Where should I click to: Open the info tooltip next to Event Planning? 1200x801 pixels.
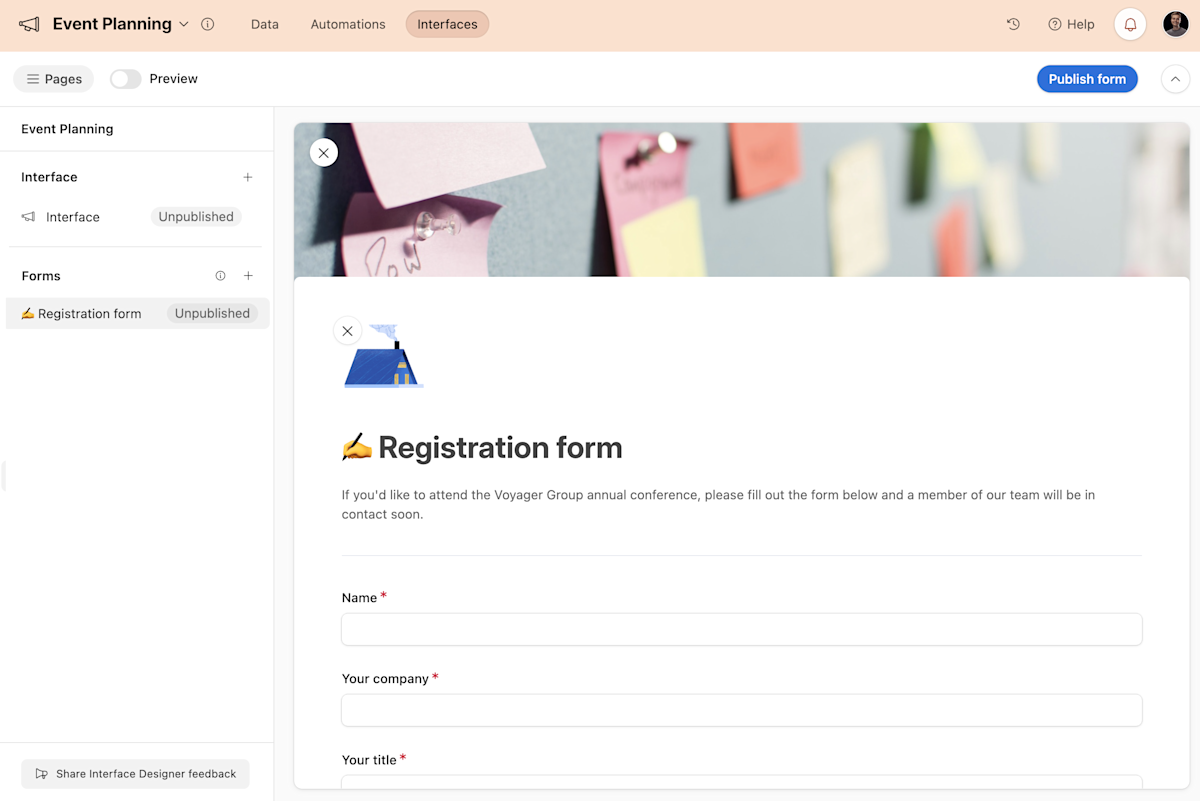point(207,24)
